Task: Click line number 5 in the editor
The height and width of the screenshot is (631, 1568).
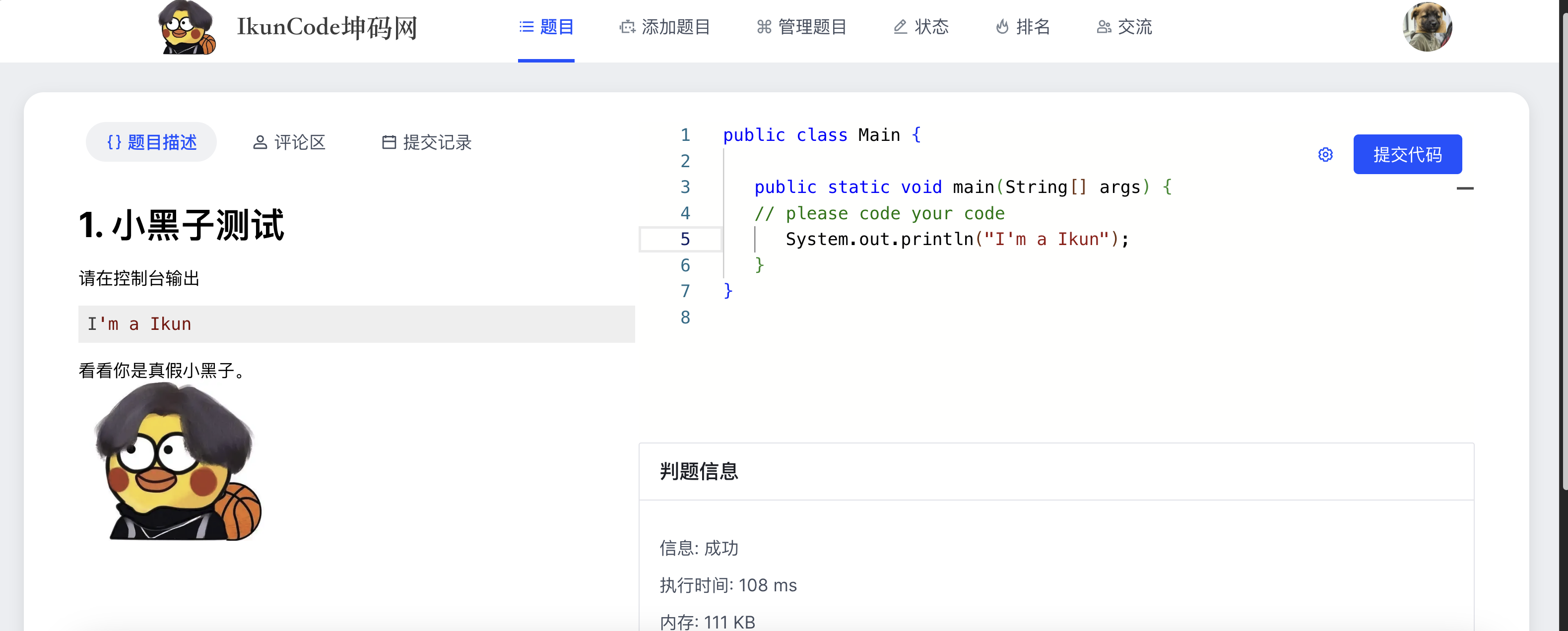Action: tap(686, 239)
